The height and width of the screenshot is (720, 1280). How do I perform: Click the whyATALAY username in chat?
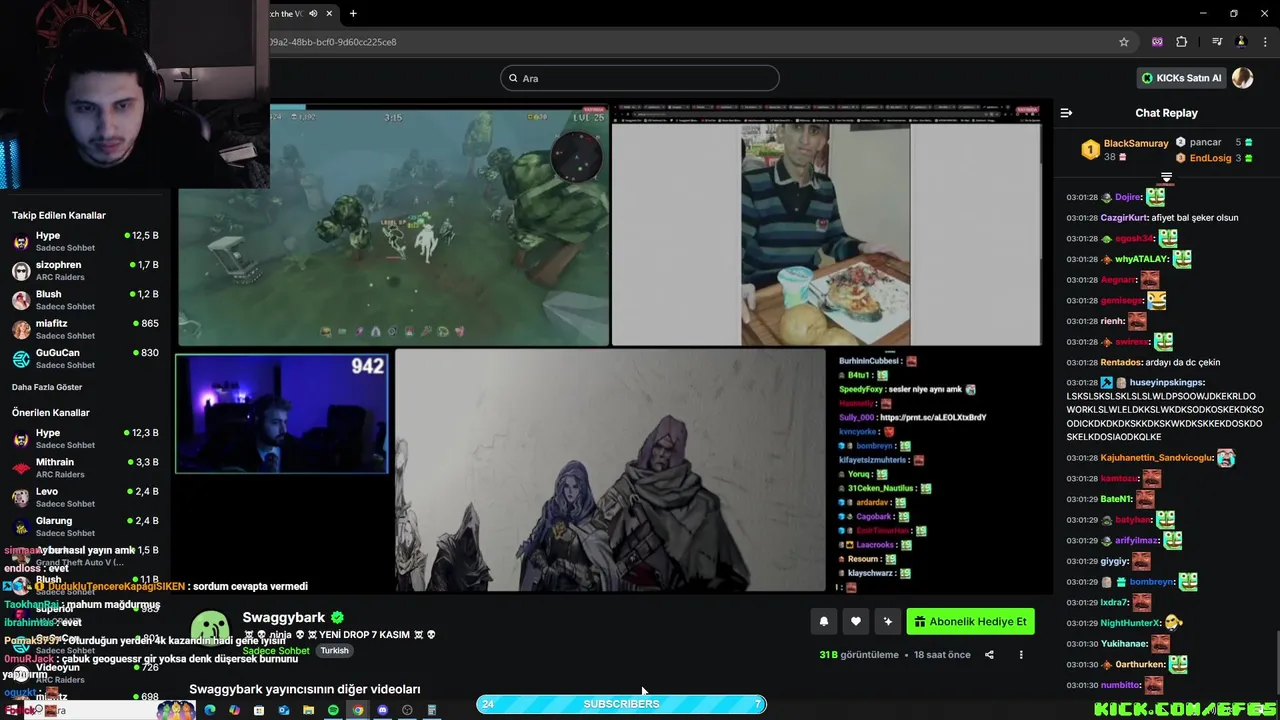point(1141,259)
